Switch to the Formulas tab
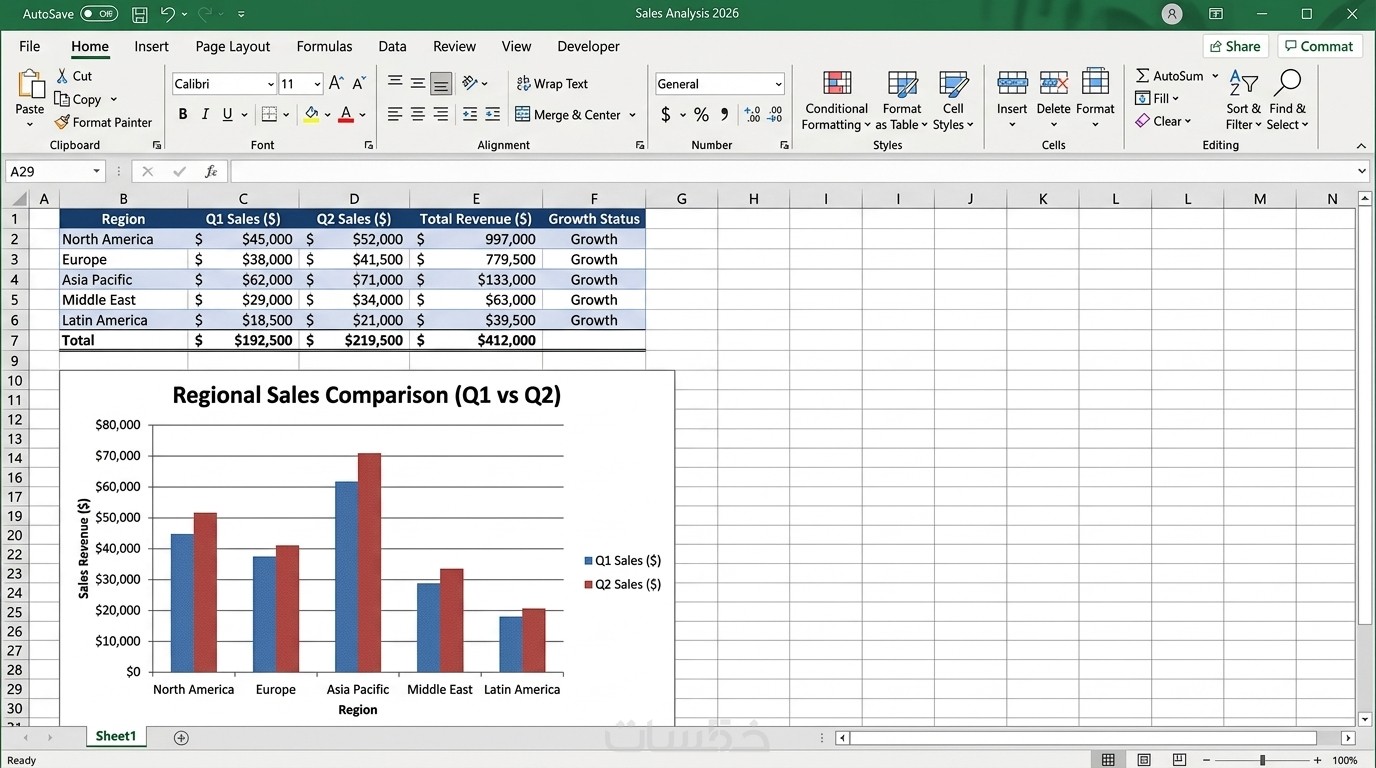Screen dimensions: 1376x768 pos(324,46)
